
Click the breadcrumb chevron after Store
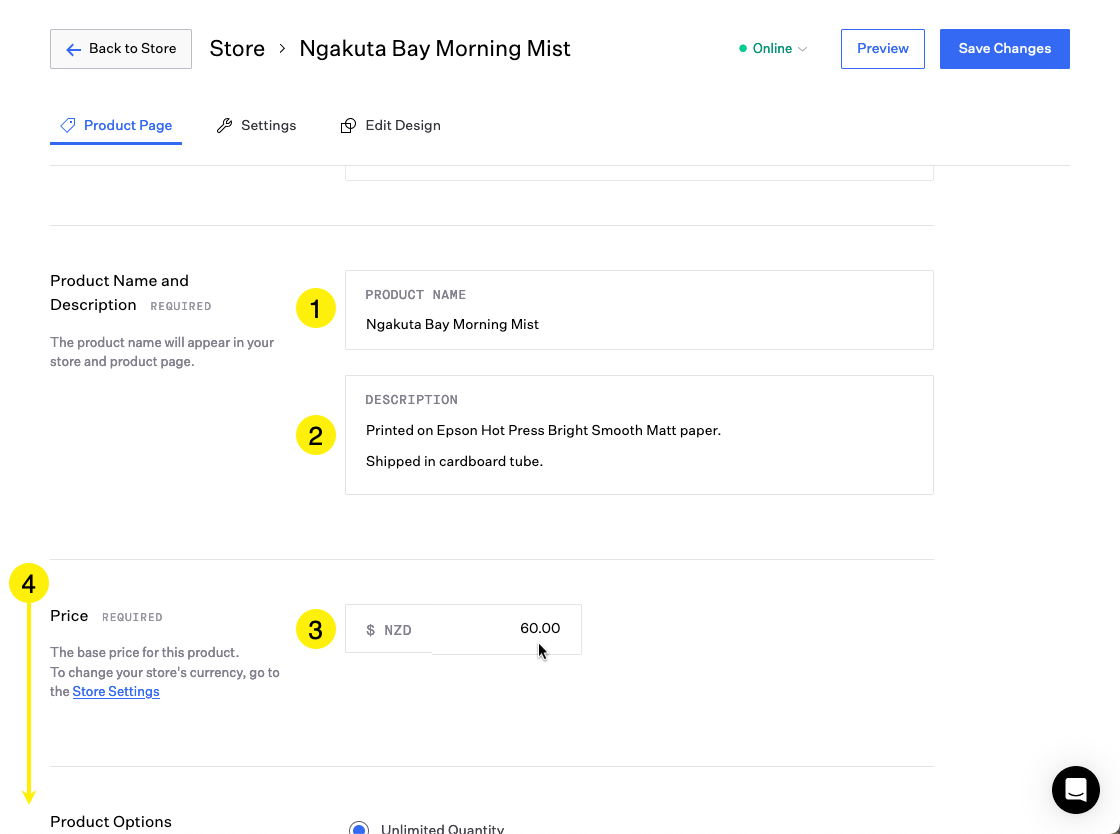[282, 49]
